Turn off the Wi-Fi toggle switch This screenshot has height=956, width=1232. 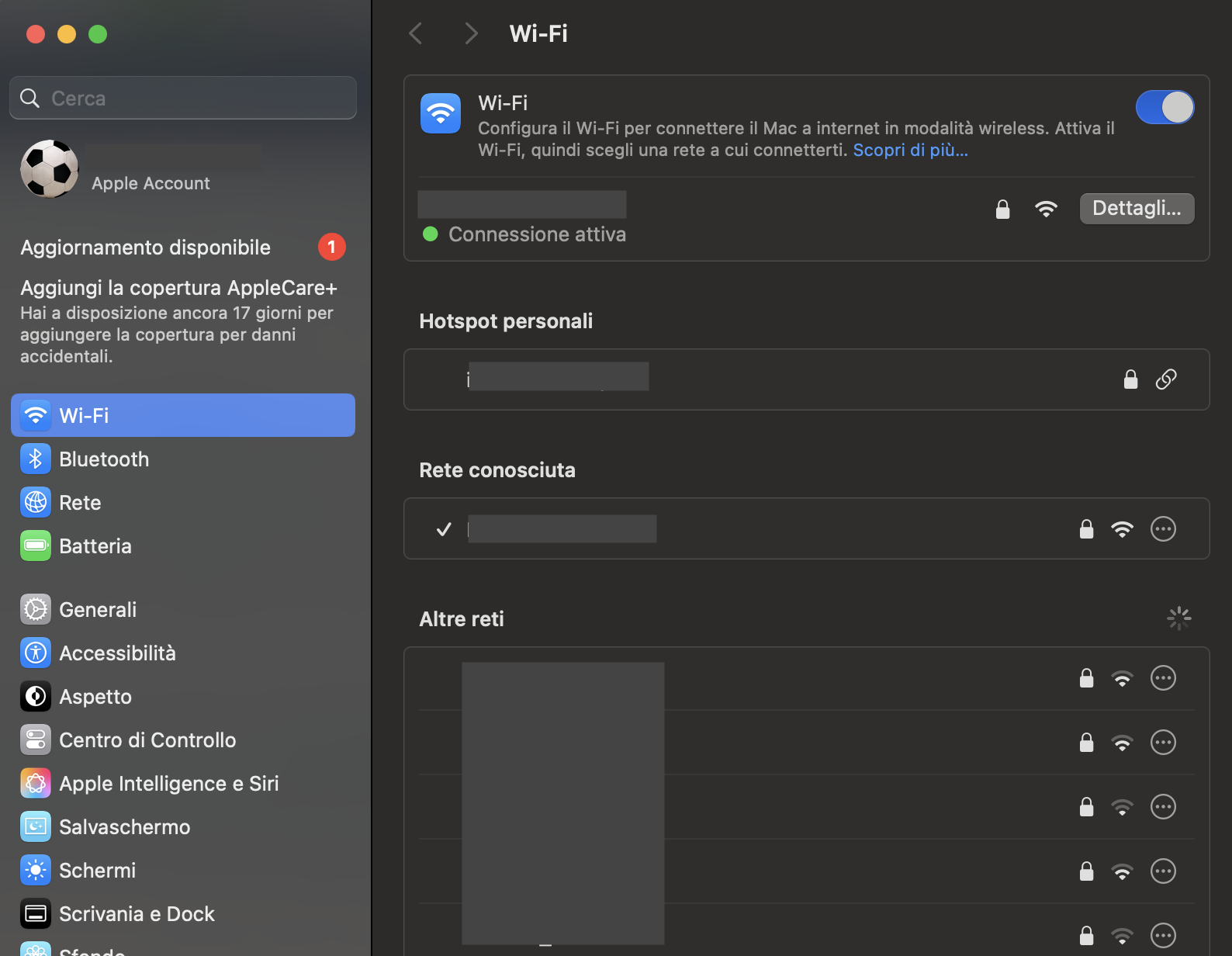[1165, 107]
